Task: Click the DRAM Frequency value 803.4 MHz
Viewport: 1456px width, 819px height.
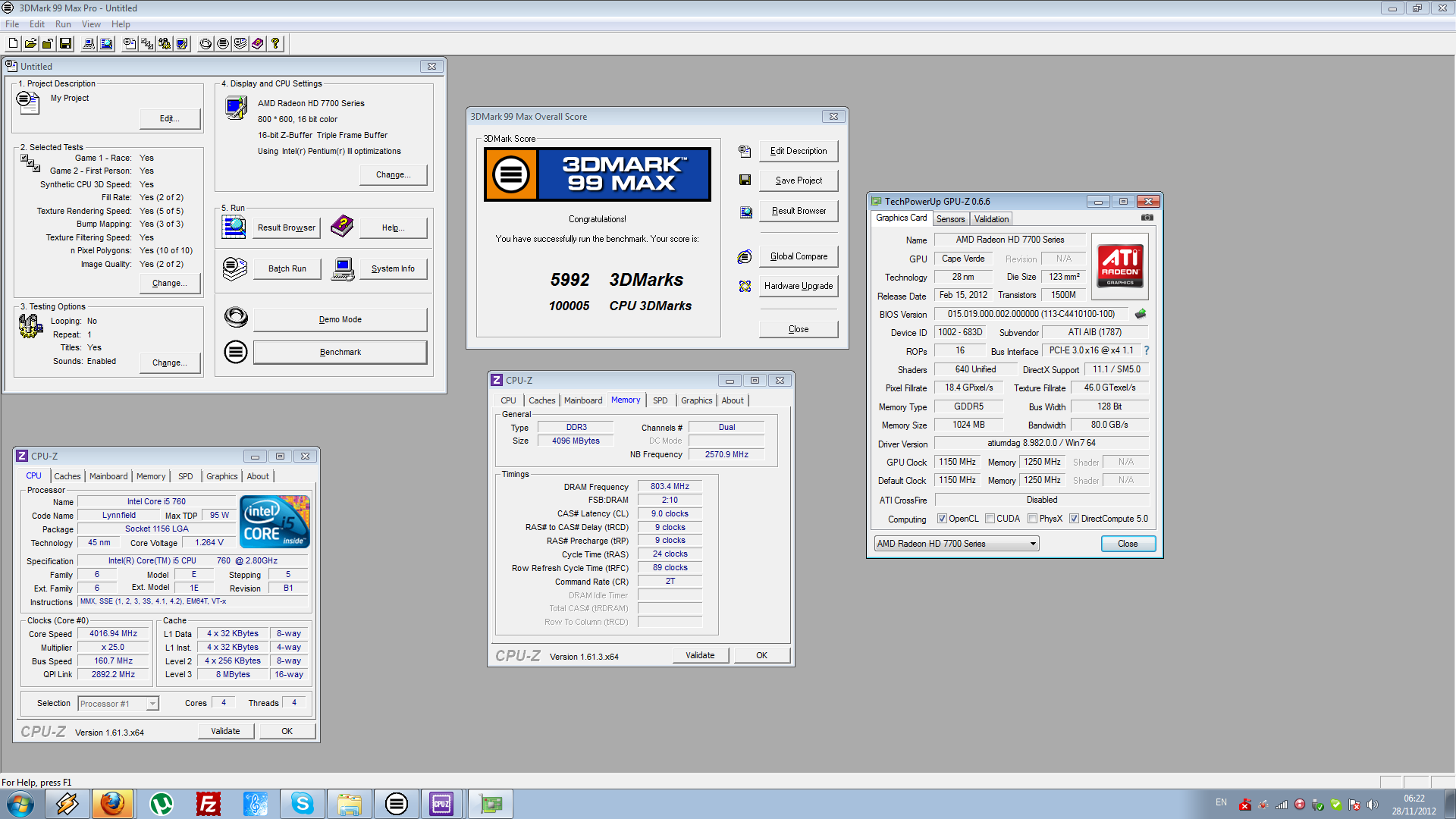Action: [x=670, y=486]
